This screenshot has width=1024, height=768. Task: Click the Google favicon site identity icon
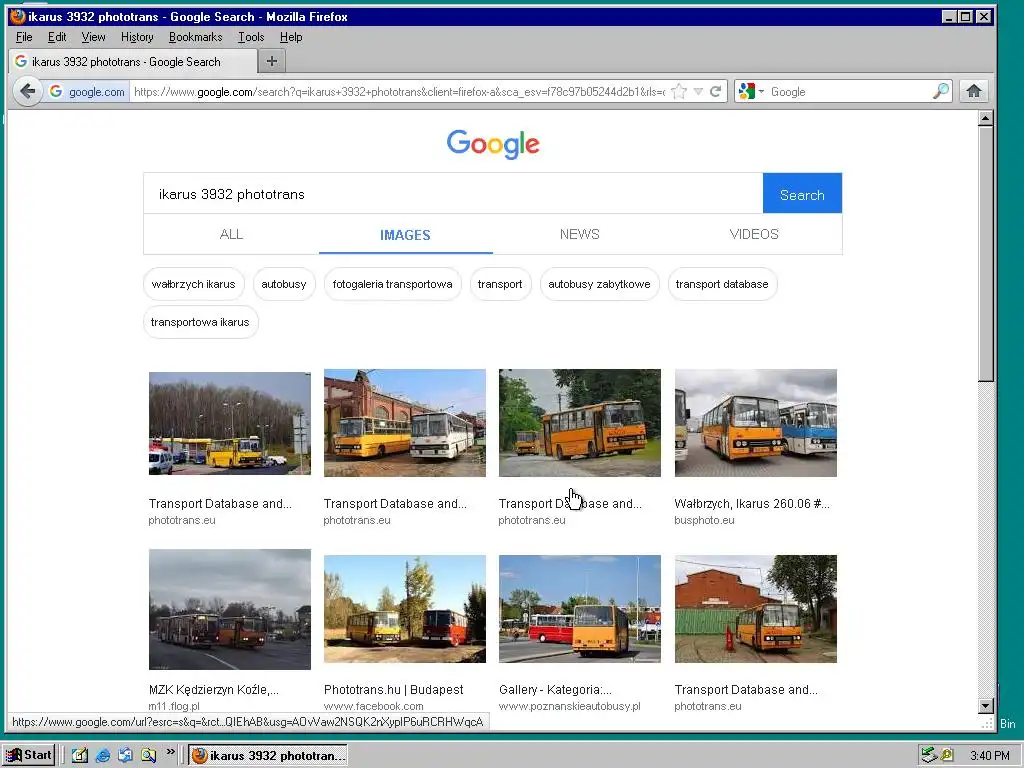(x=56, y=91)
